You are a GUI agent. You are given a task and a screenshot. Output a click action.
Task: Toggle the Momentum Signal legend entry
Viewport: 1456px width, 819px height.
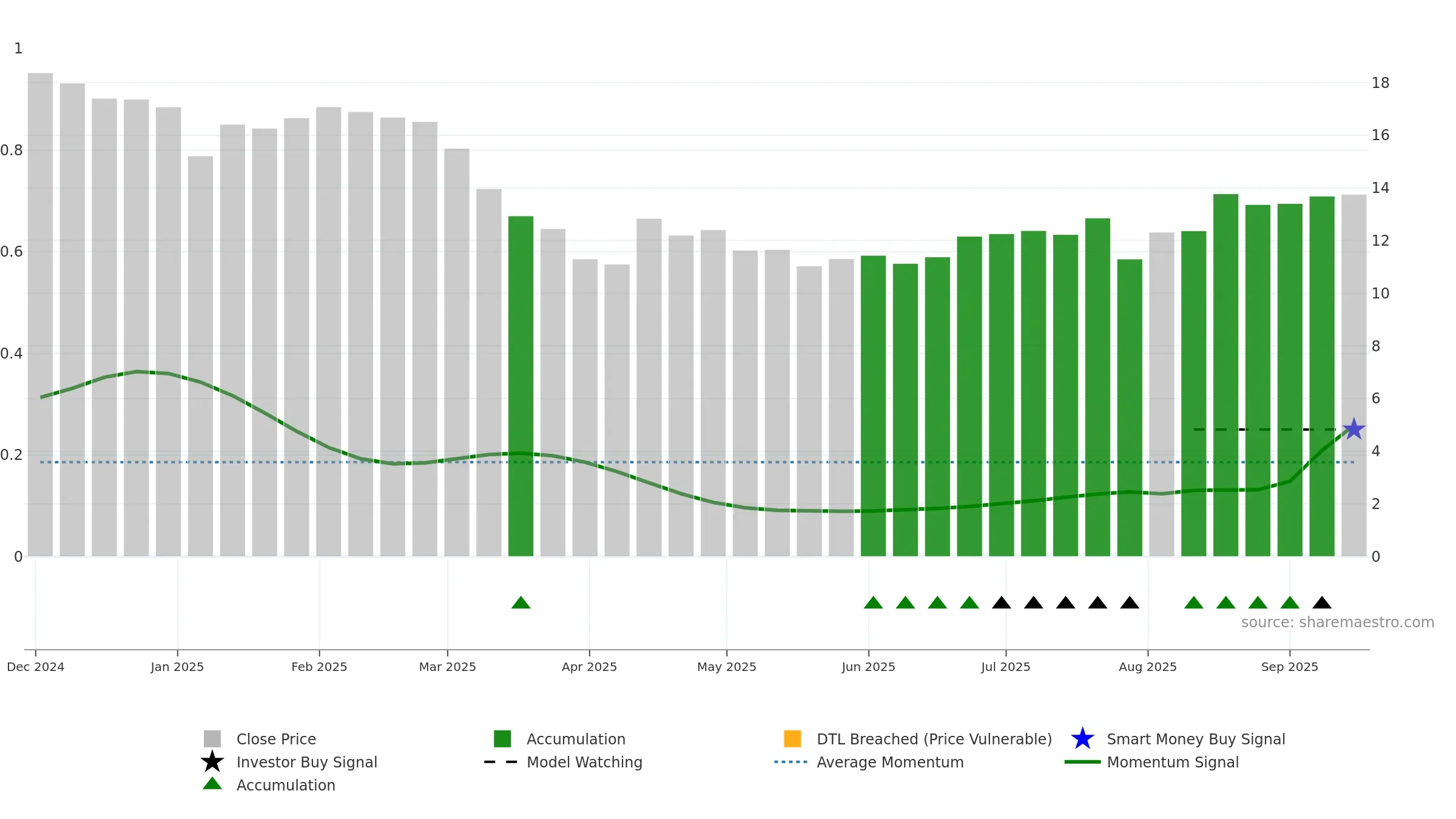[x=1151, y=762]
